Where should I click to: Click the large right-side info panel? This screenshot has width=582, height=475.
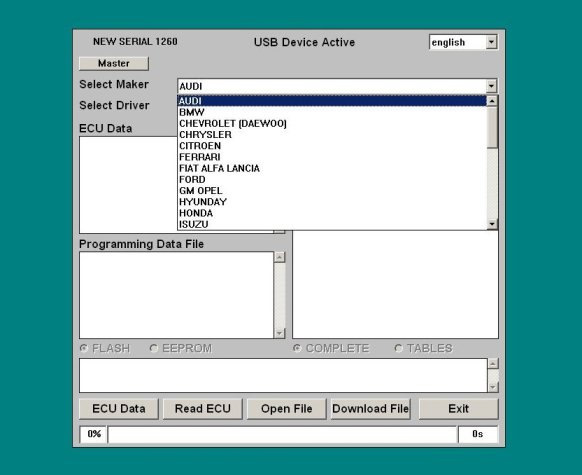[395, 284]
